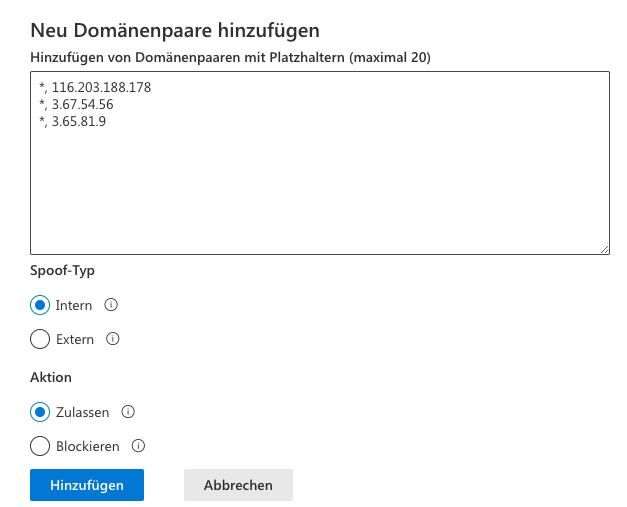Click the blue Hinzufügen button
This screenshot has height=507, width=627.
tap(87, 485)
